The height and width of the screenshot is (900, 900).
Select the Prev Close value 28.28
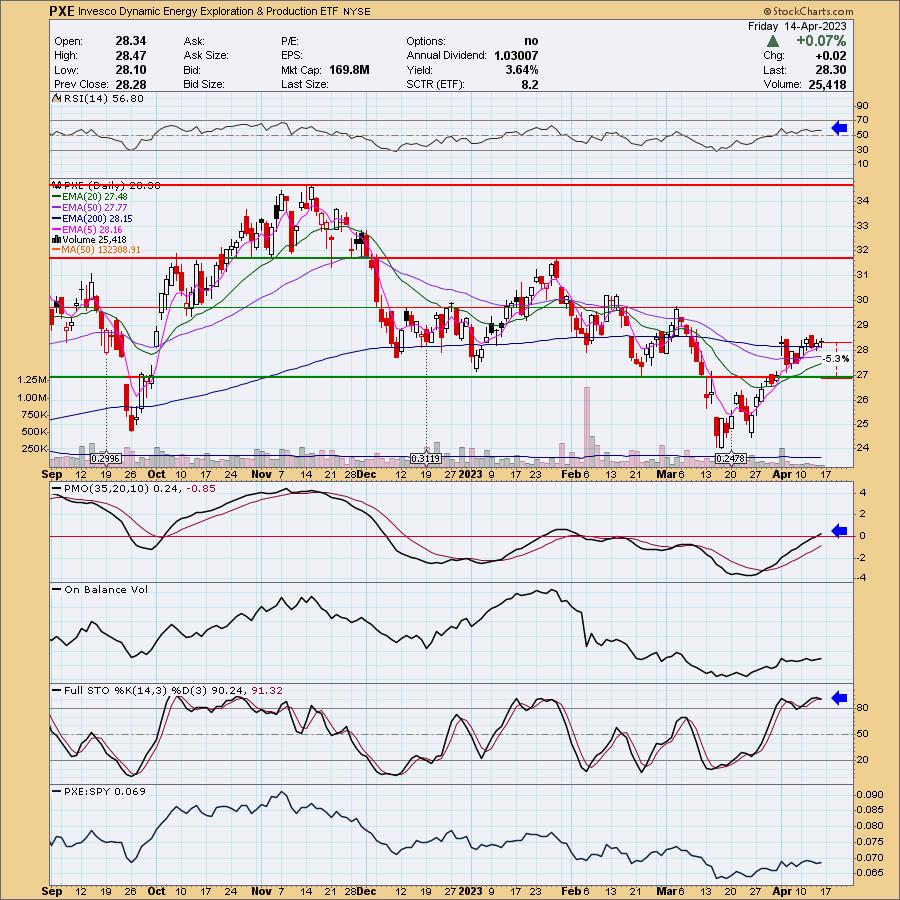[x=131, y=84]
